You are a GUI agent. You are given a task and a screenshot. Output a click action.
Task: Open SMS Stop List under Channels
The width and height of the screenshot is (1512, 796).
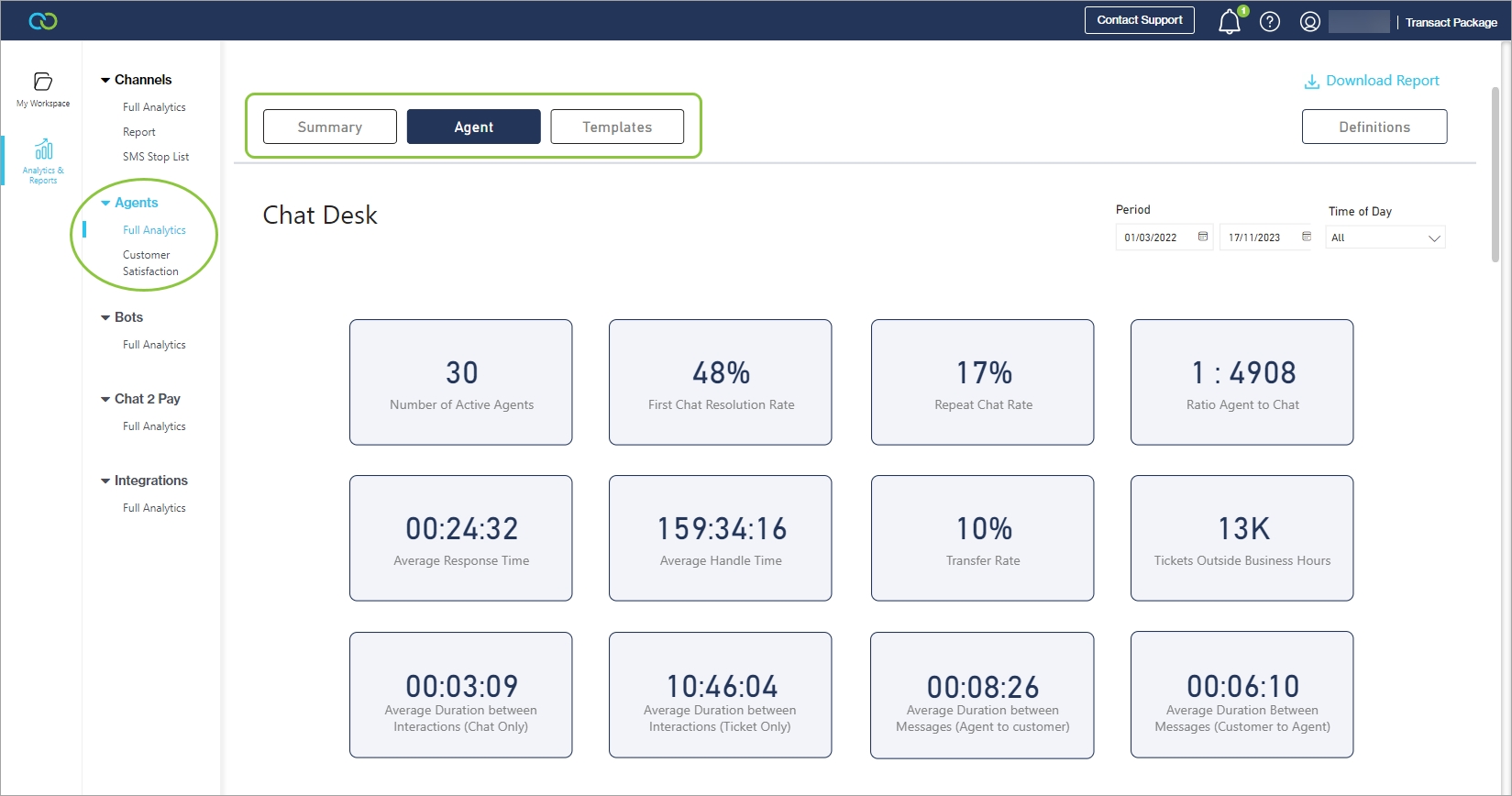156,157
